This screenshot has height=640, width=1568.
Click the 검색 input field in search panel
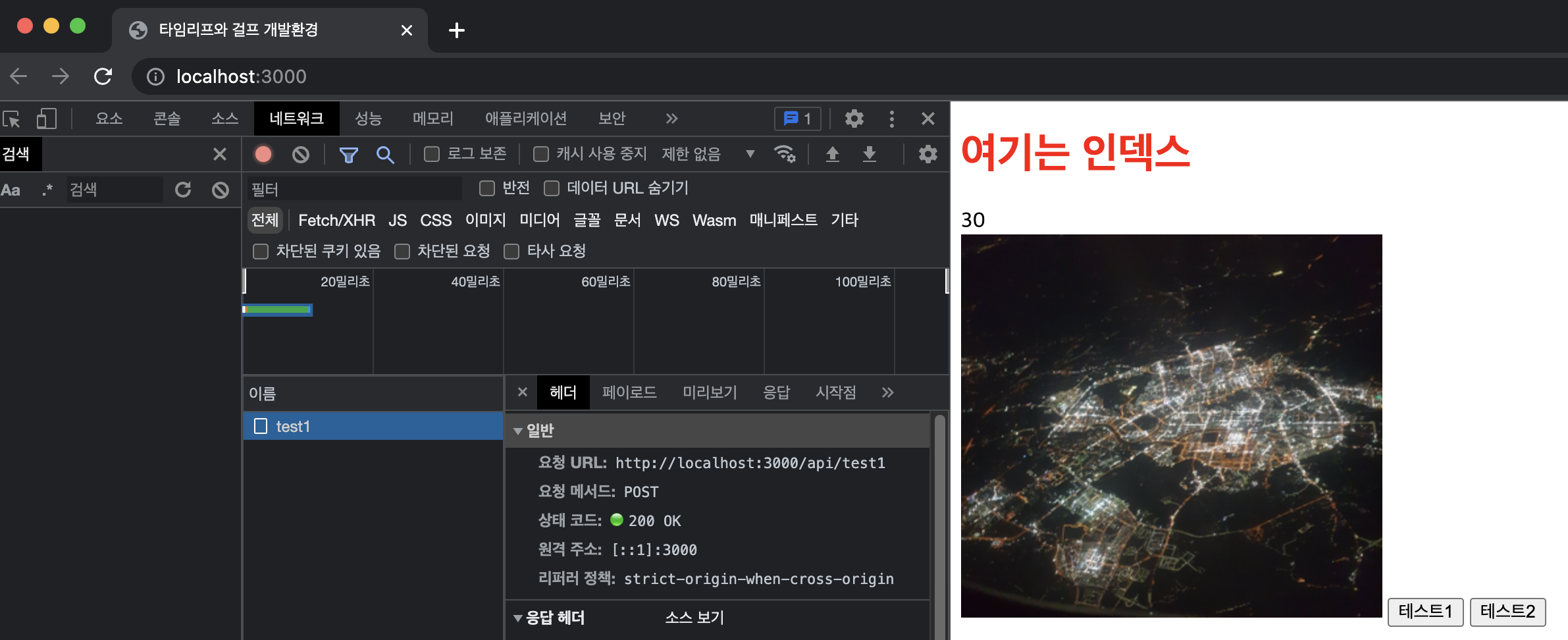[115, 190]
